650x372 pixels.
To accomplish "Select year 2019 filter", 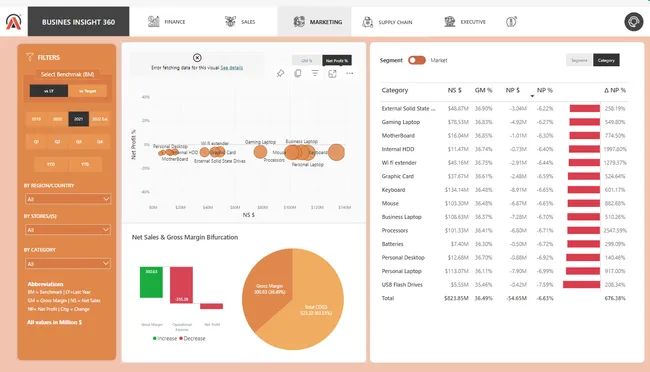I will pos(36,119).
